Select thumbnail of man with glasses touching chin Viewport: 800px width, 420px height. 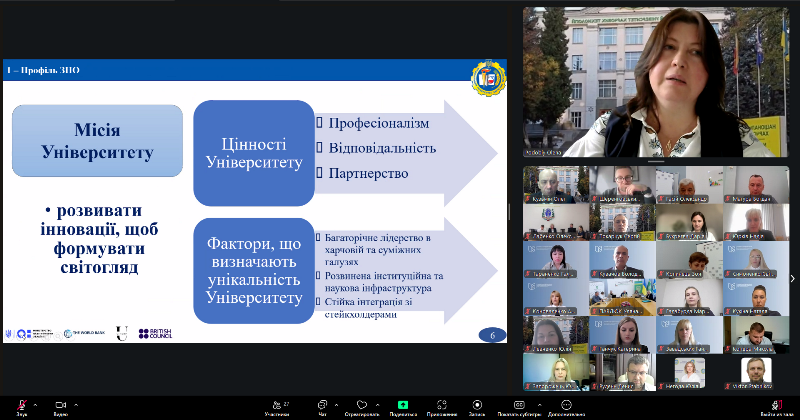tap(622, 184)
